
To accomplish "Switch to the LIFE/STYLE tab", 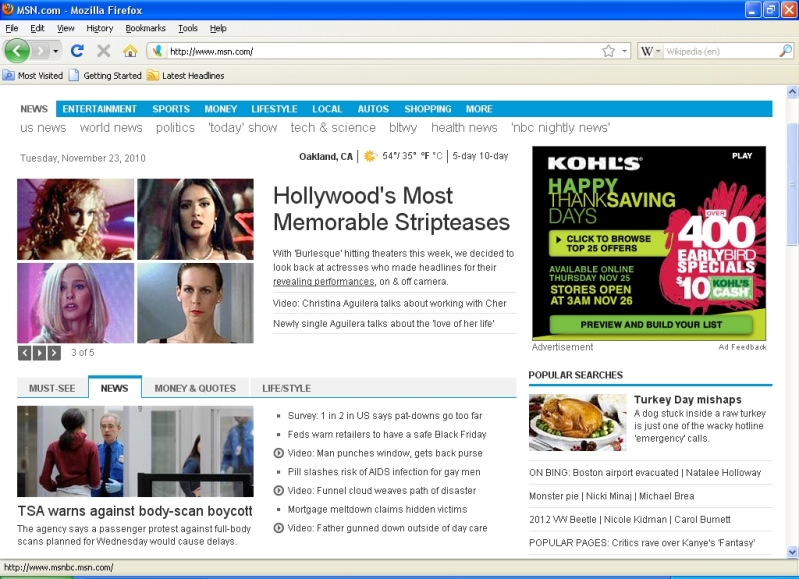I will (x=286, y=388).
